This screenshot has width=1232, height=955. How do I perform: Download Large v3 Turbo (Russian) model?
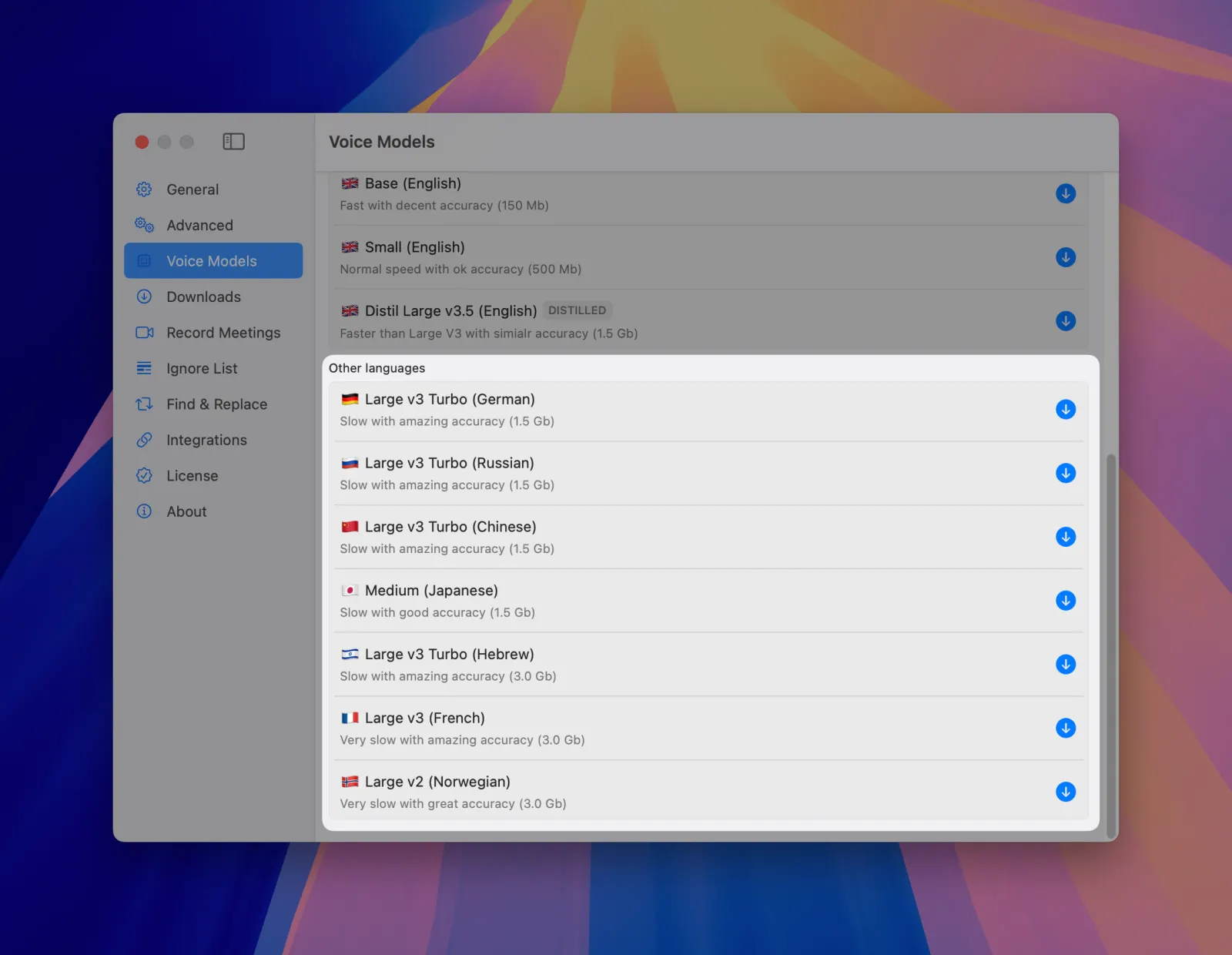pyautogui.click(x=1066, y=474)
